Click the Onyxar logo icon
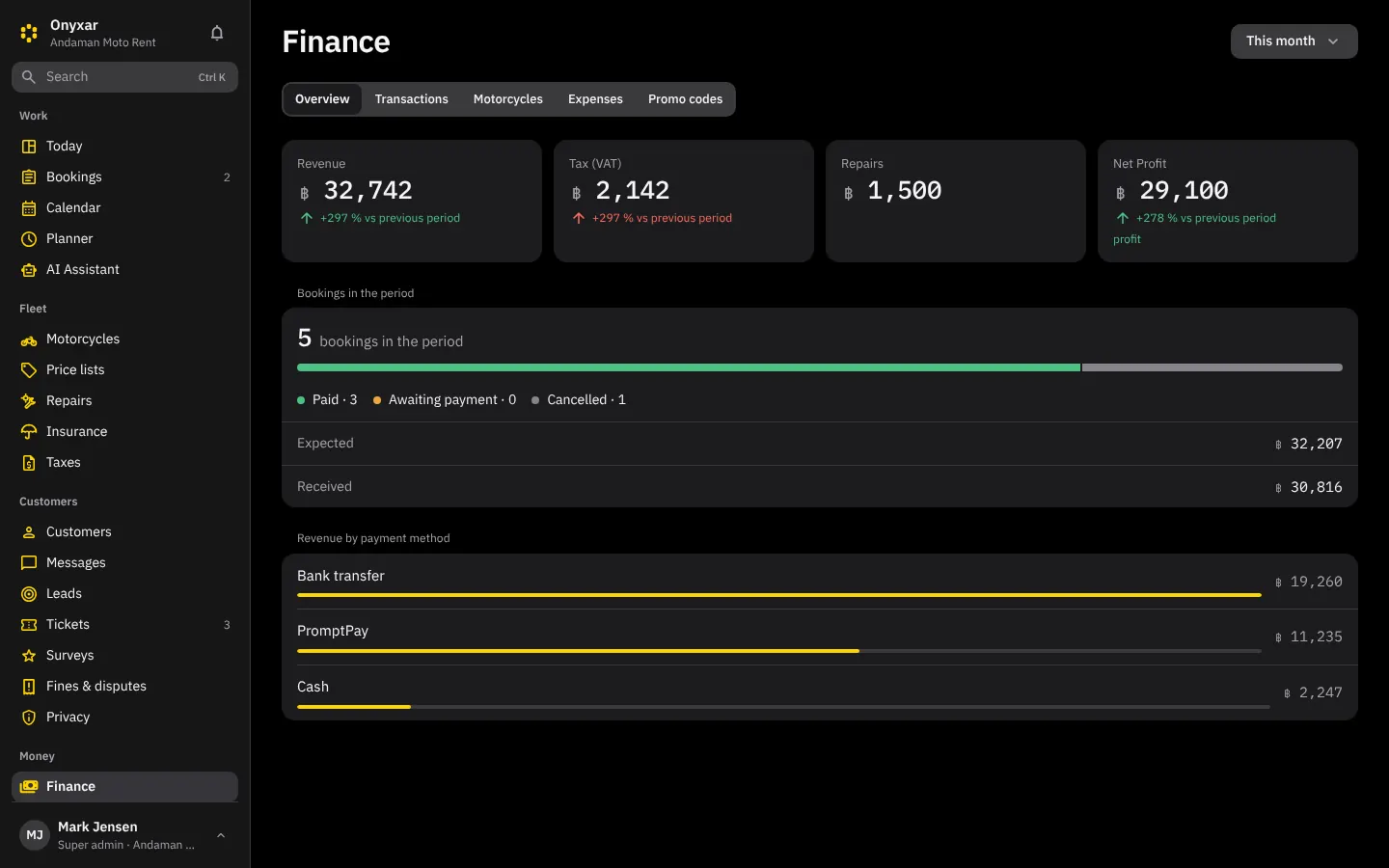 [x=29, y=34]
